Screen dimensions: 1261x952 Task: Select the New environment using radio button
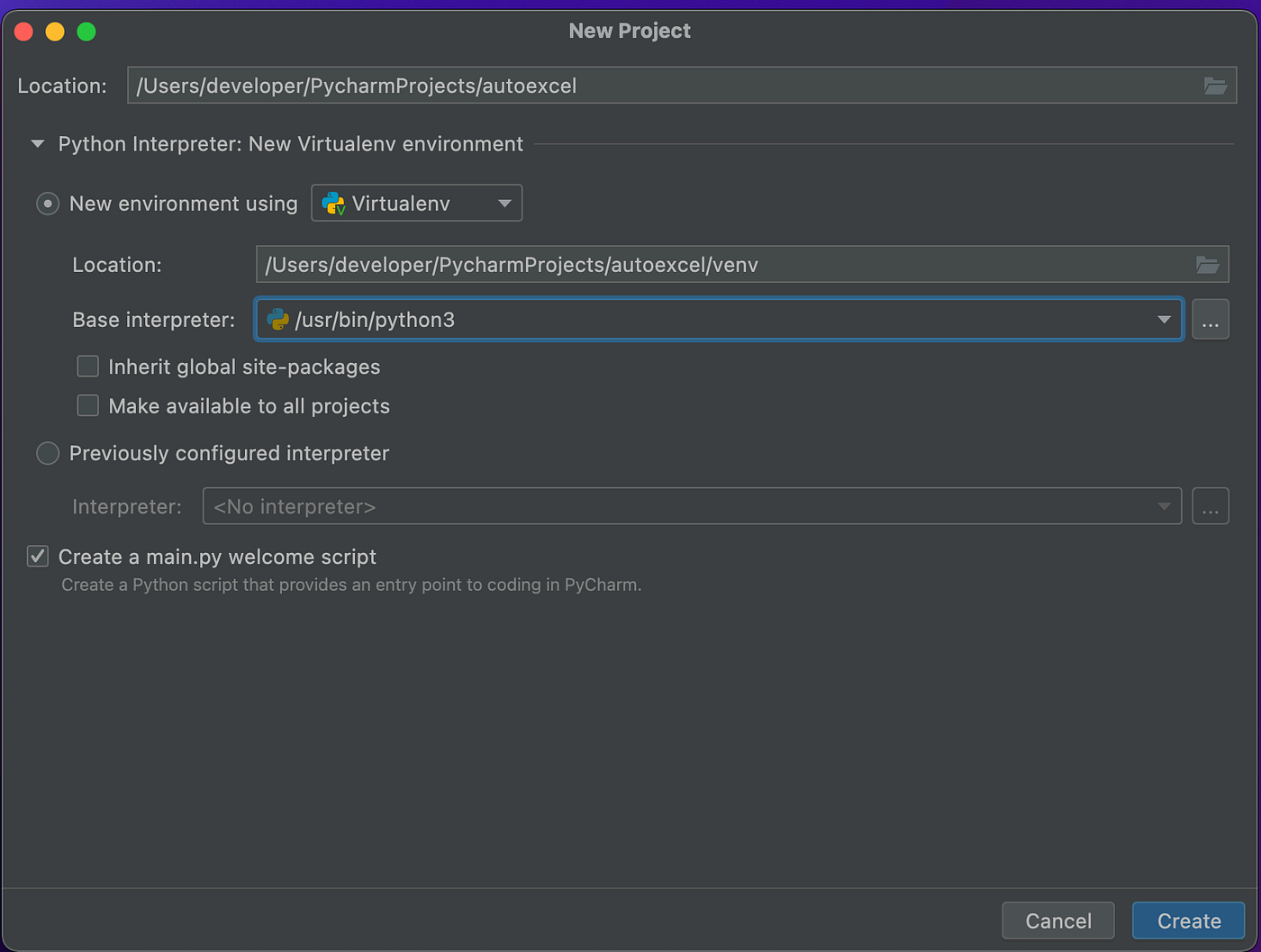pos(47,204)
